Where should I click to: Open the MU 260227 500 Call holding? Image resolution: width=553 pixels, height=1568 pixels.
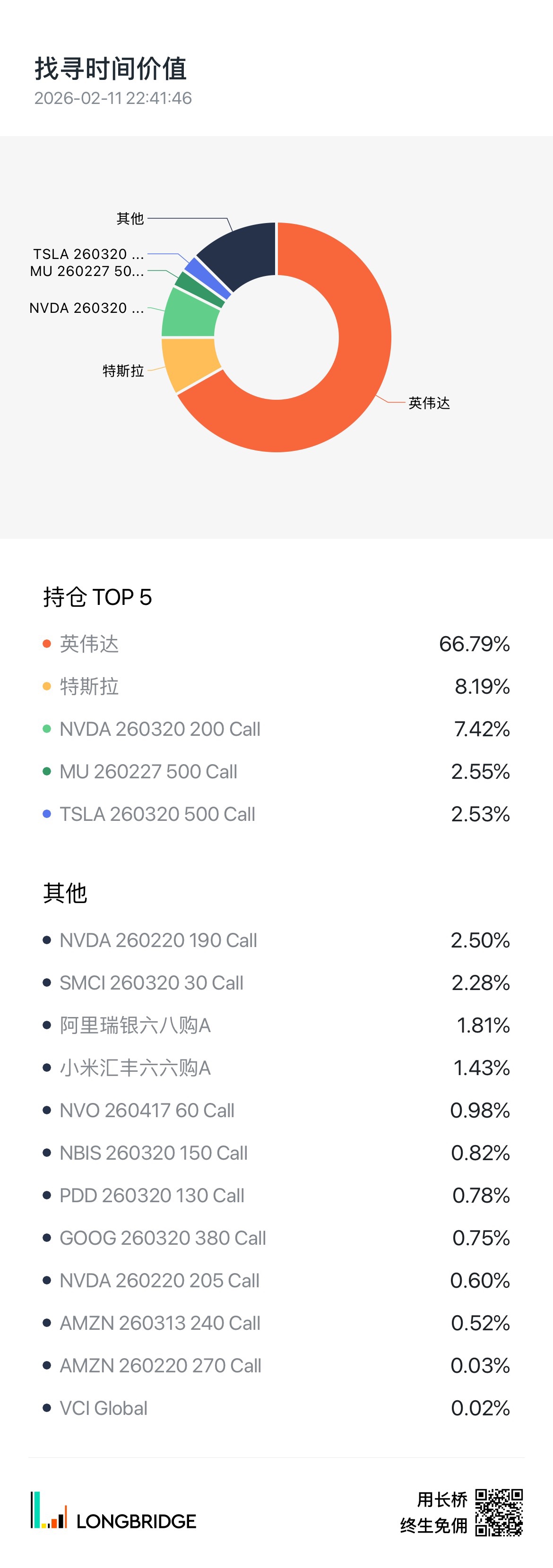pos(148,772)
